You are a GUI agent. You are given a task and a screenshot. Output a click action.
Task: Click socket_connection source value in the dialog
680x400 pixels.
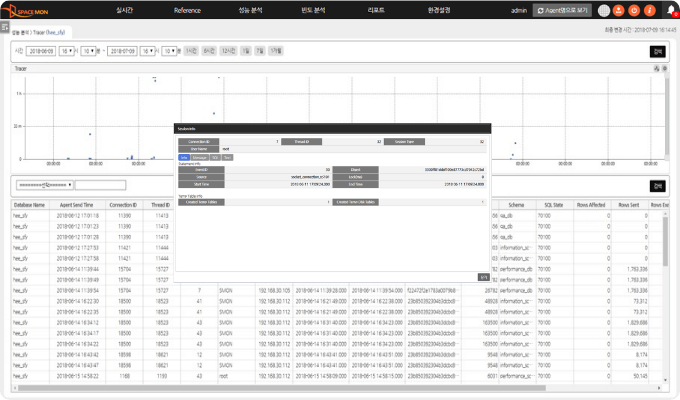[x=310, y=177]
